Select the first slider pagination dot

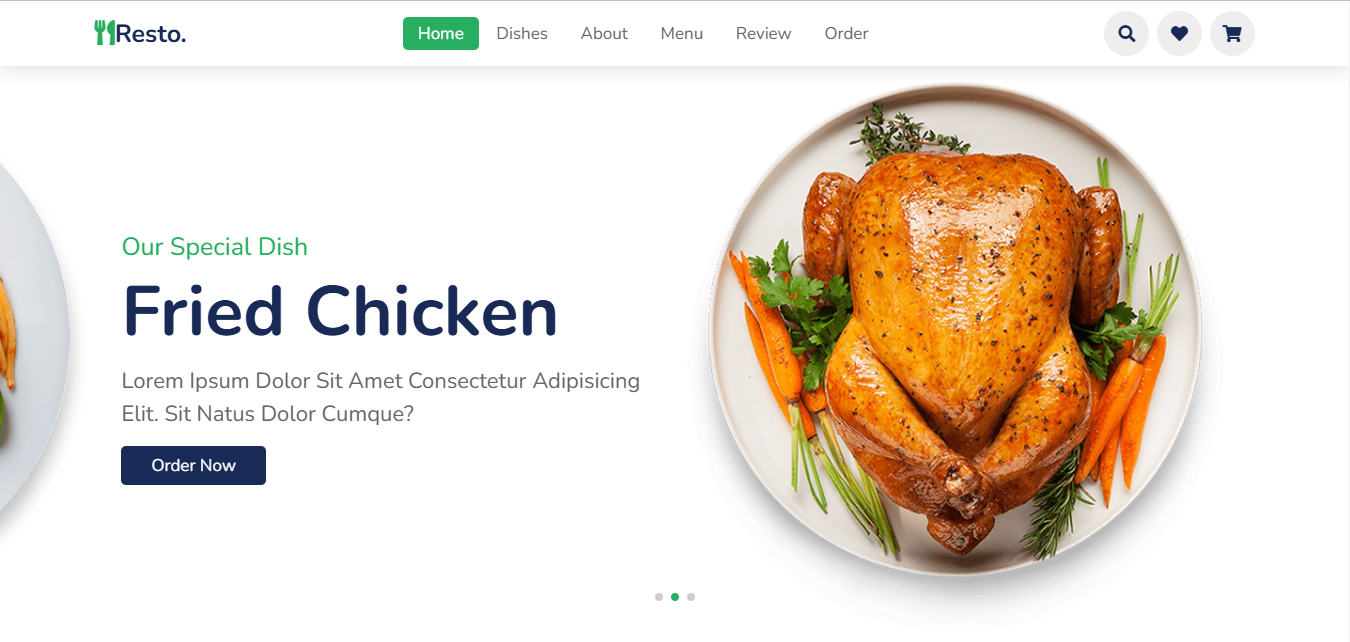tap(659, 597)
